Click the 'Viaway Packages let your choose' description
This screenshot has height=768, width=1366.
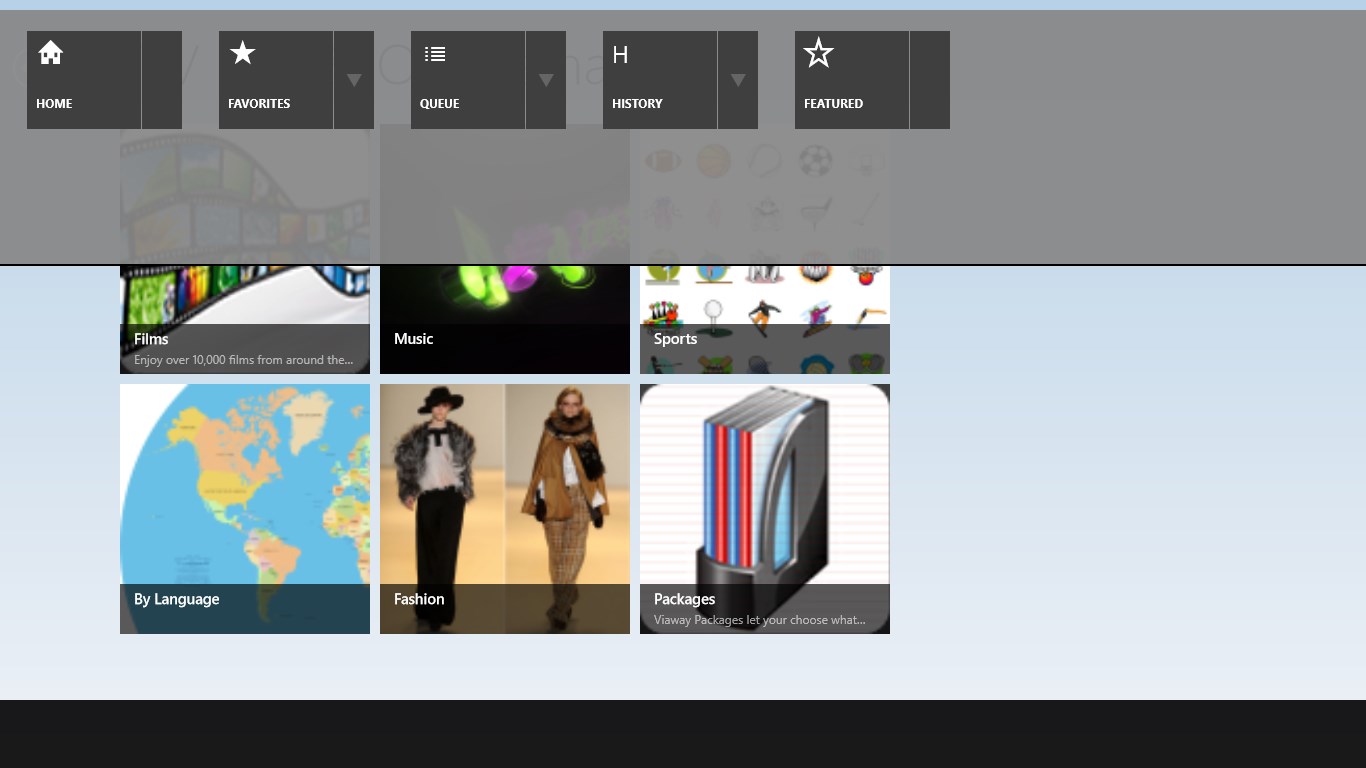[x=759, y=620]
